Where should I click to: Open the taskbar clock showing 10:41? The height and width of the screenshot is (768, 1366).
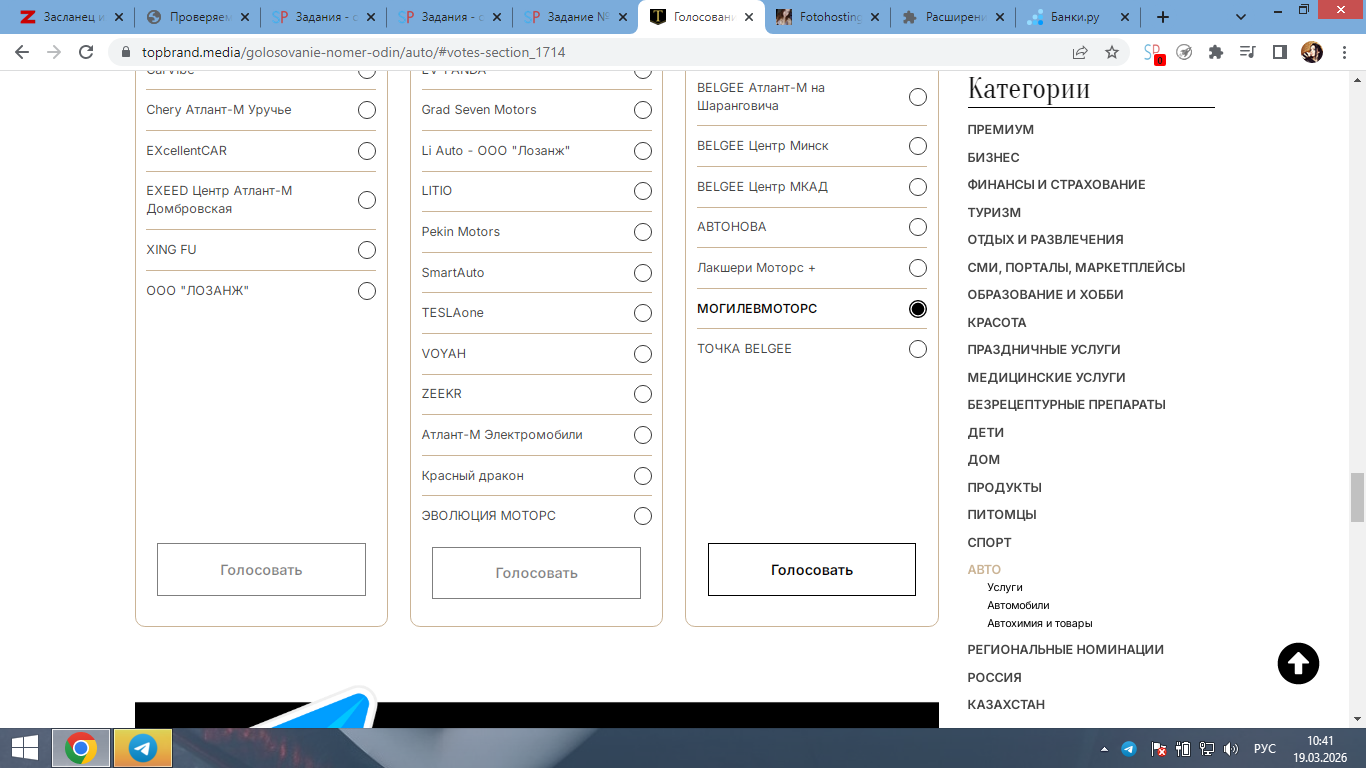[x=1320, y=748]
